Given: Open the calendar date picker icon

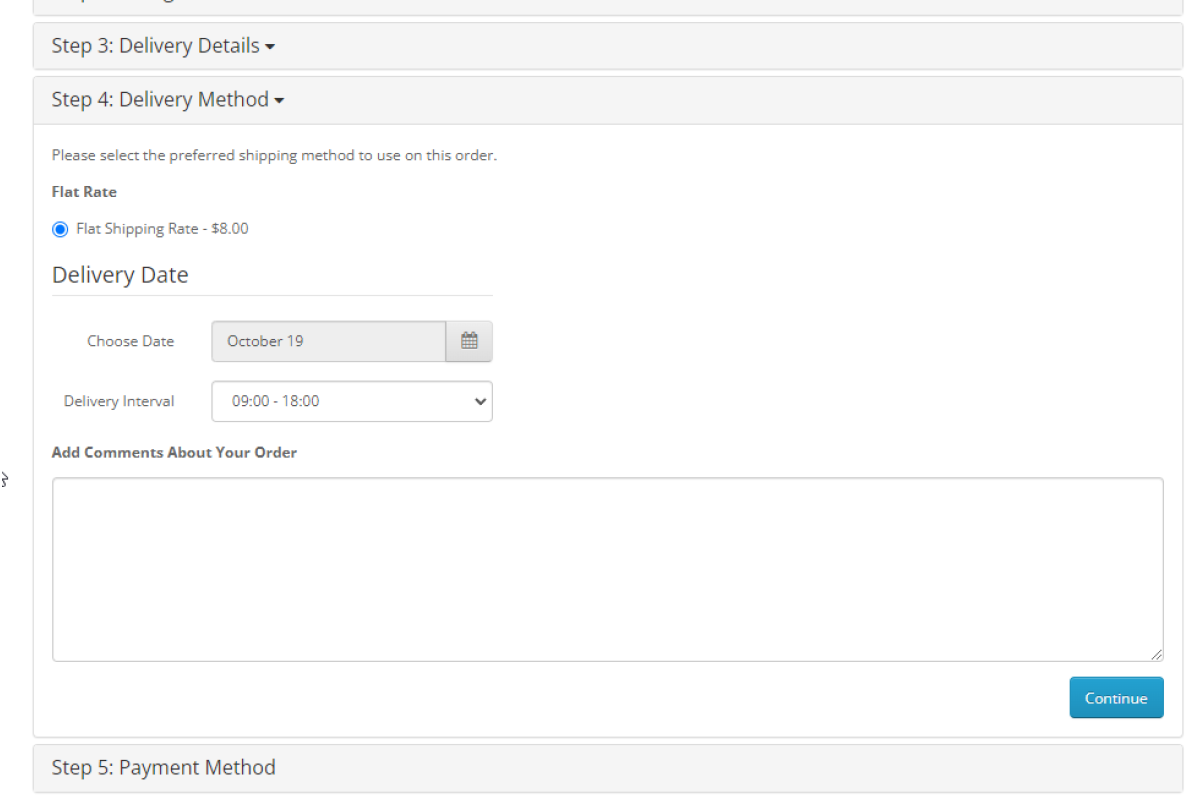Looking at the screenshot, I should click(x=469, y=341).
